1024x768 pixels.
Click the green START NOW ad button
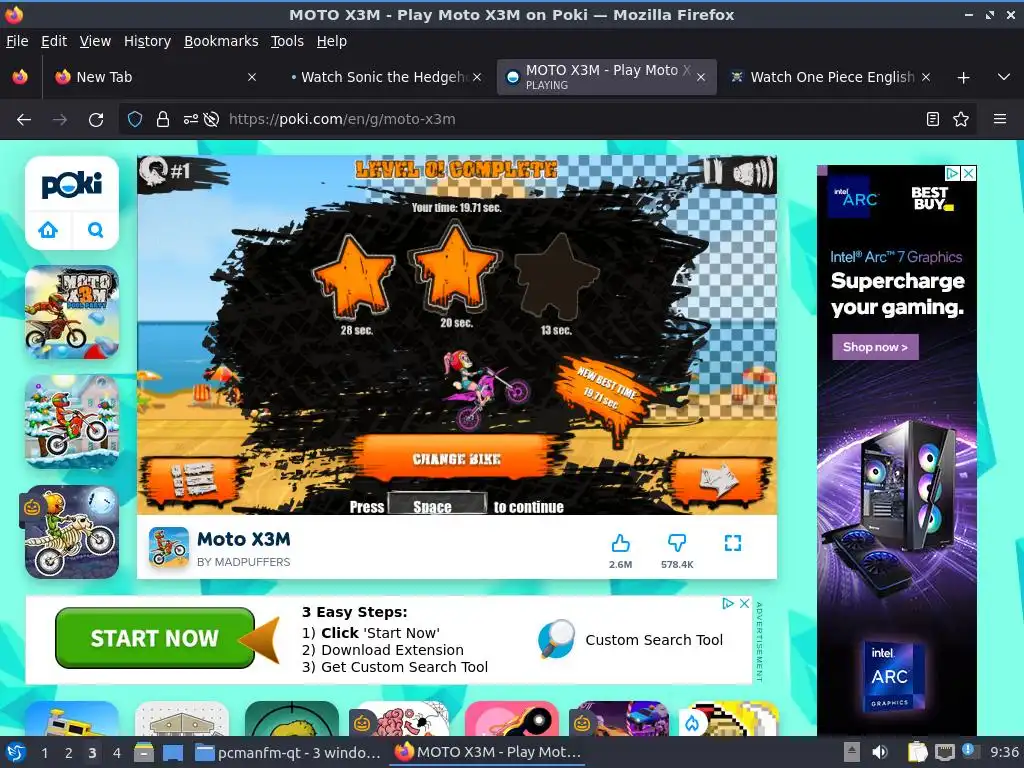click(x=155, y=638)
